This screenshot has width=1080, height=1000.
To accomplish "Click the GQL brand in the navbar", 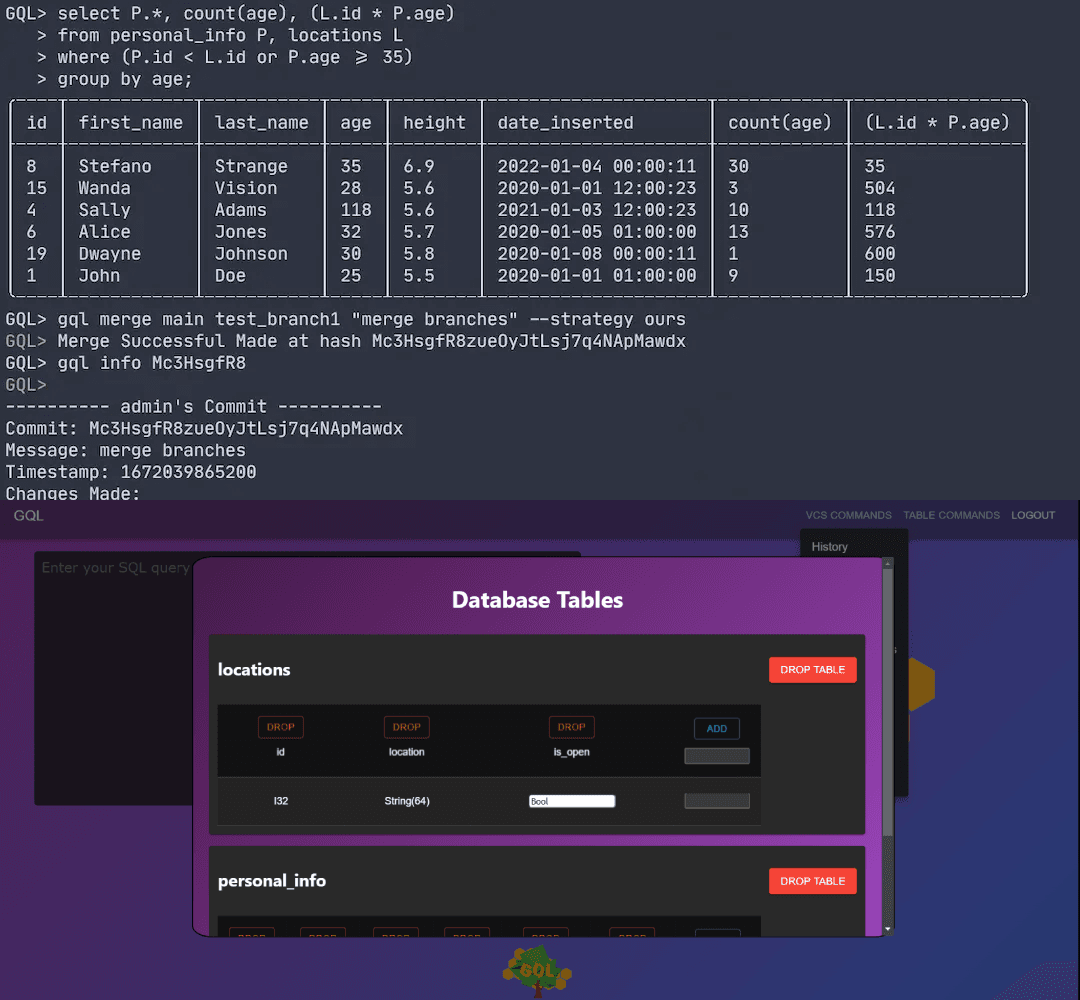I will [28, 515].
